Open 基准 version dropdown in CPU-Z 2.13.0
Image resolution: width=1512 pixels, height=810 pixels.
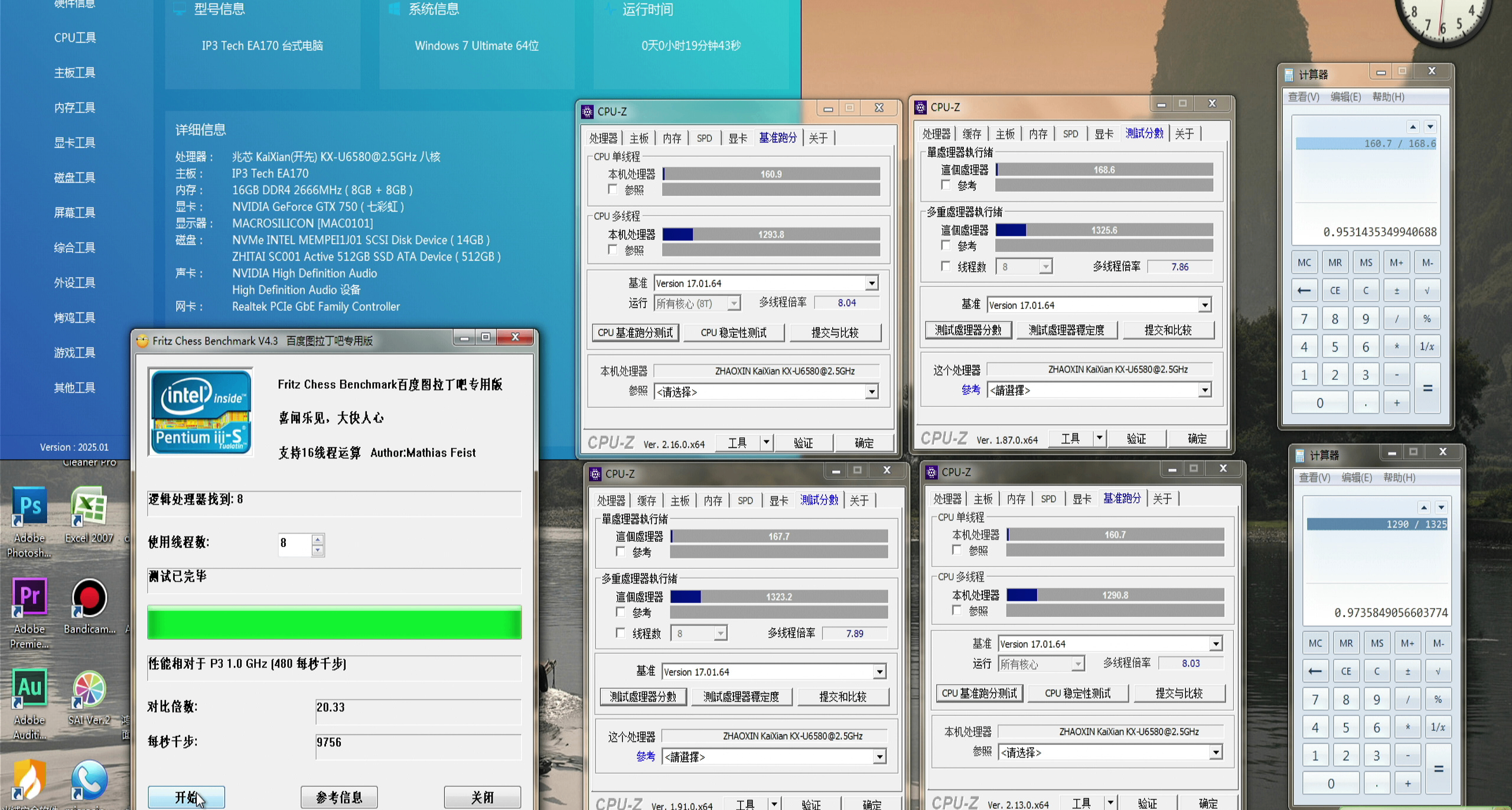(1216, 644)
